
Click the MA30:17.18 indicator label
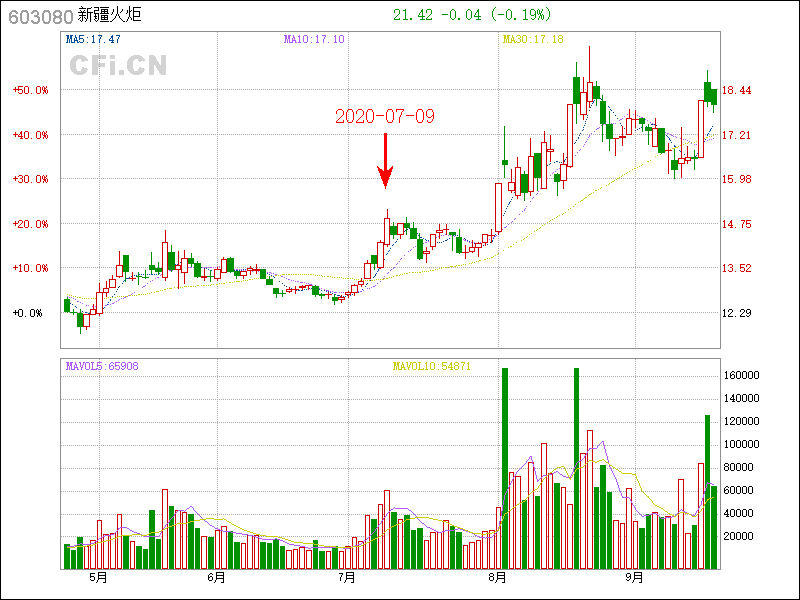coord(533,39)
